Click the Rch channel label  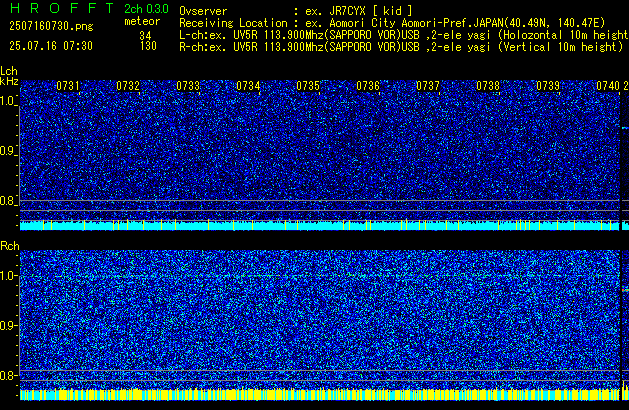point(10,246)
